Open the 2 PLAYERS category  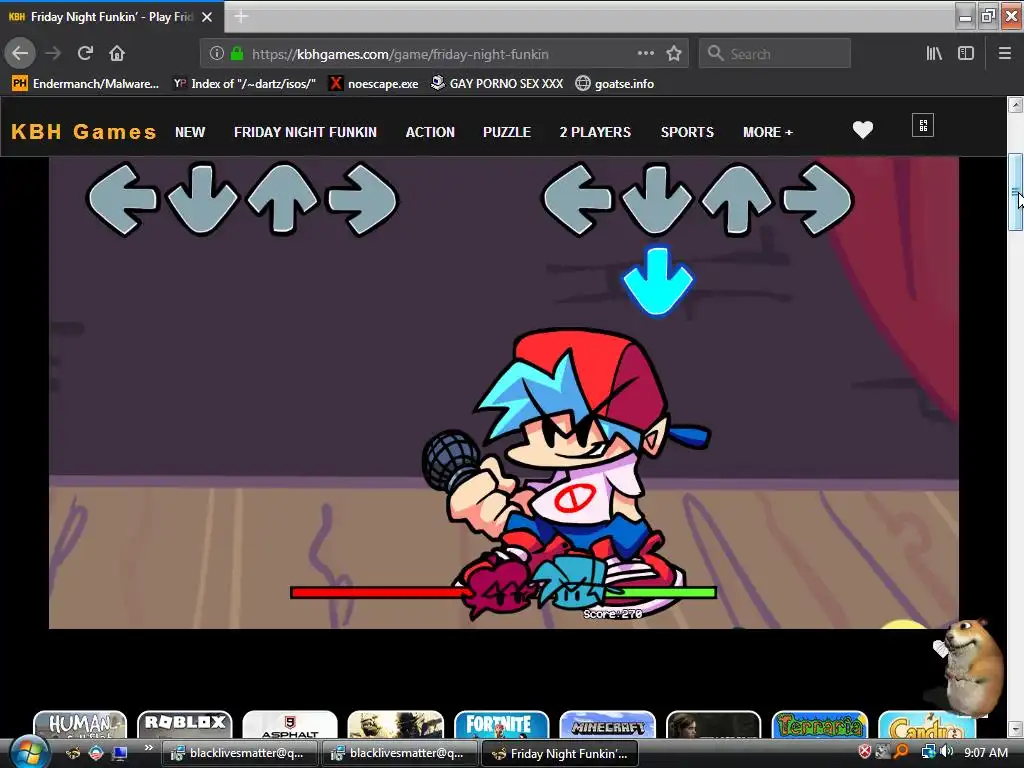pyautogui.click(x=595, y=132)
